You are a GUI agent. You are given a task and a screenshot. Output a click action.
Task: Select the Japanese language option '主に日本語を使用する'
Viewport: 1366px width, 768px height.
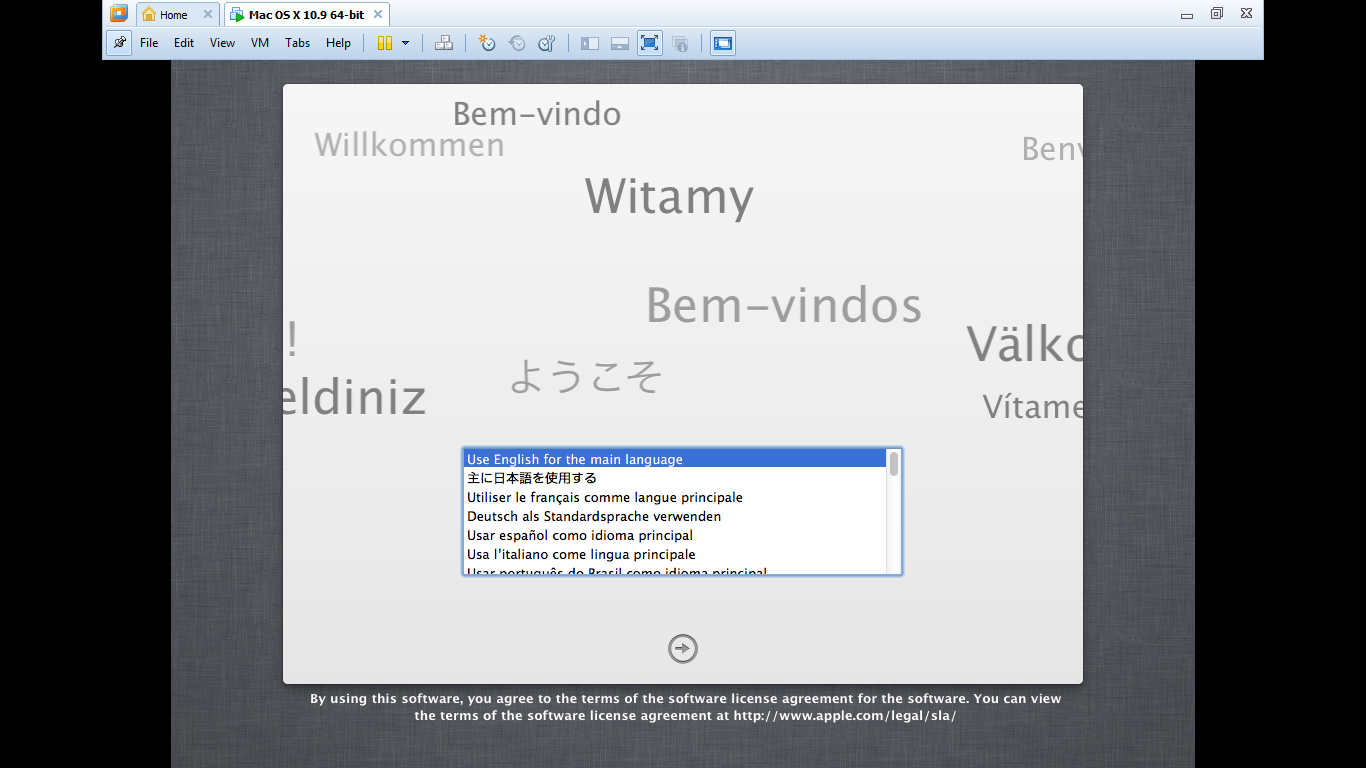675,478
